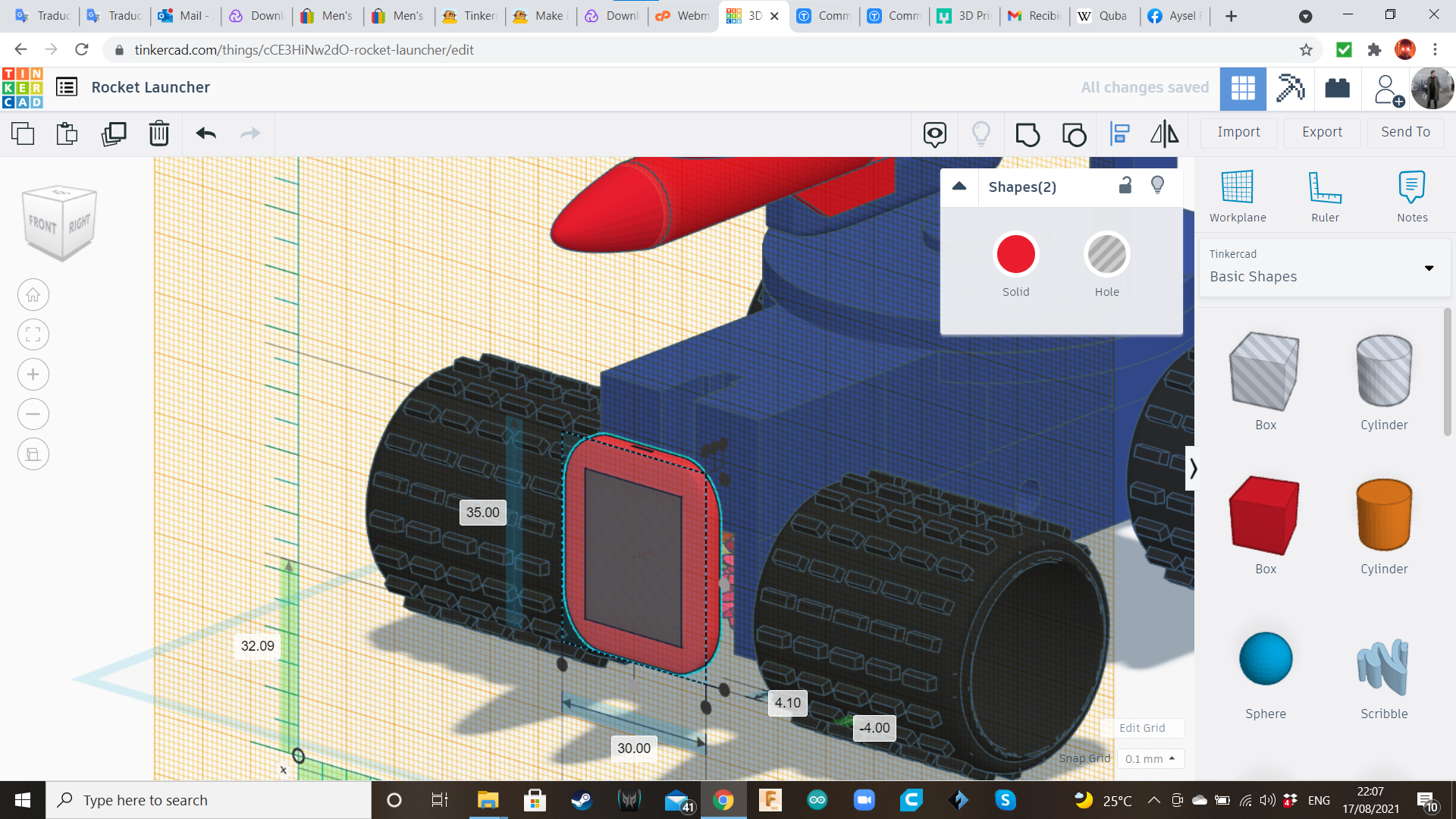This screenshot has height=819, width=1456.
Task: Toggle lock editing for Shapes(2)
Action: pos(1125,185)
